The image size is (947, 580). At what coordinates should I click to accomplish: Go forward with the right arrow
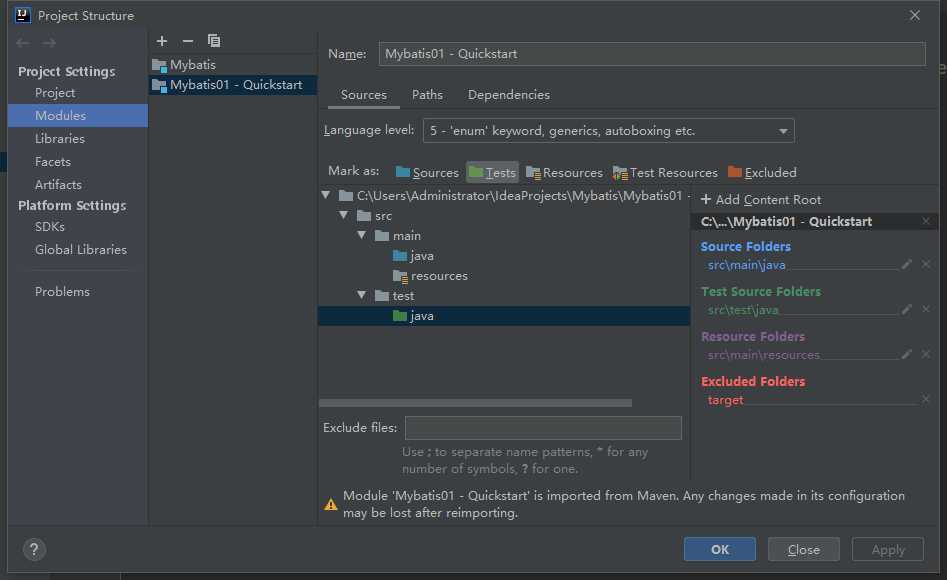pyautogui.click(x=50, y=43)
